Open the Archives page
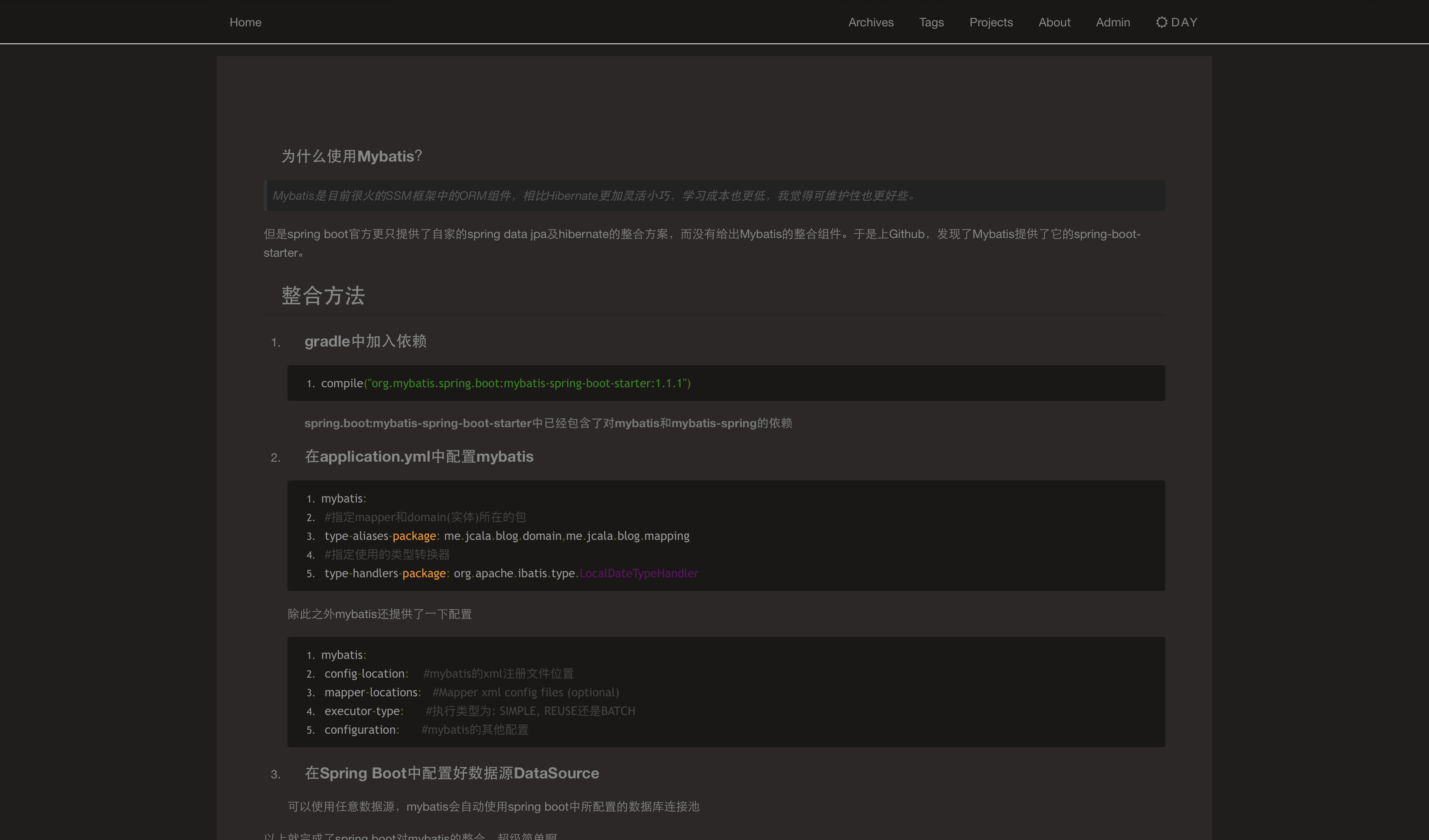The width and height of the screenshot is (1429, 840). (871, 22)
